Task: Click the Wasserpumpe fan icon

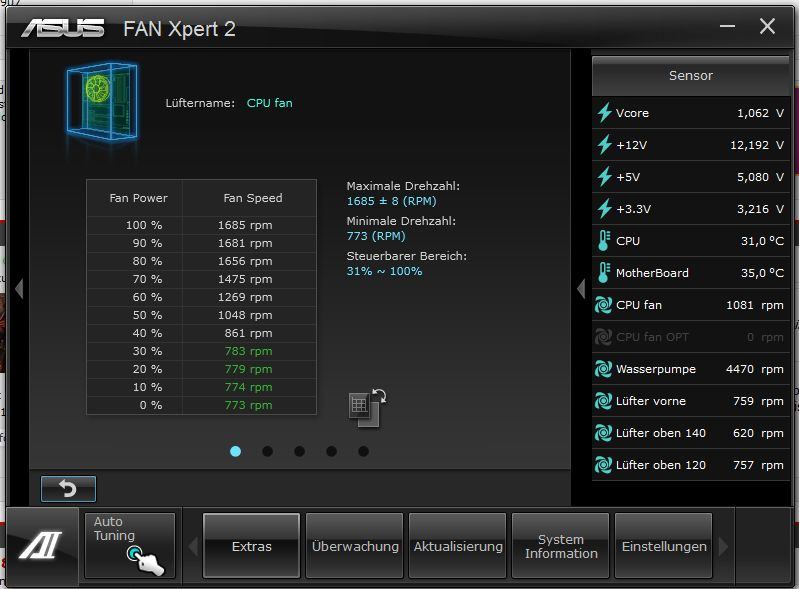Action: (603, 369)
